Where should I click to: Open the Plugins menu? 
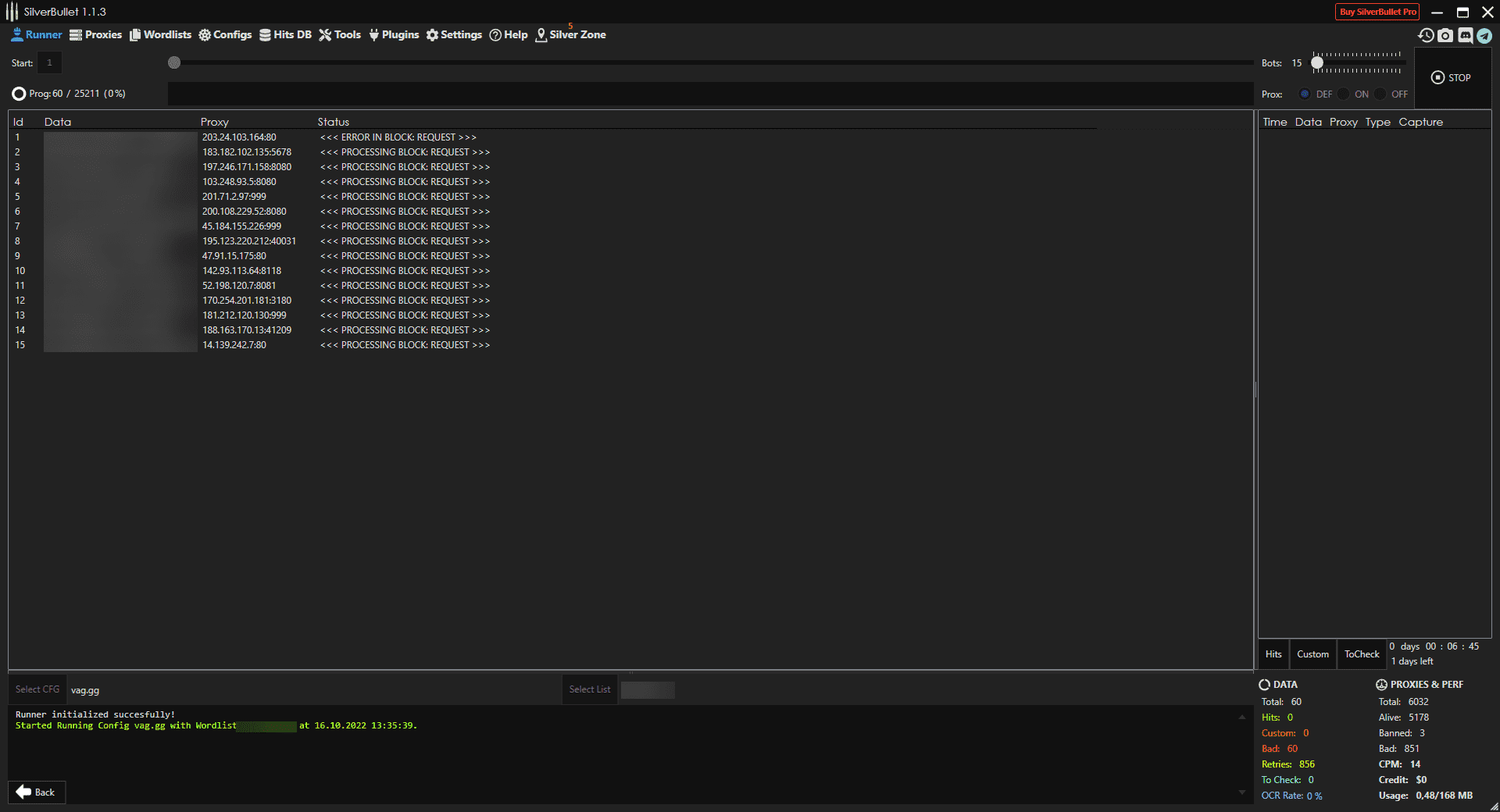coord(394,34)
